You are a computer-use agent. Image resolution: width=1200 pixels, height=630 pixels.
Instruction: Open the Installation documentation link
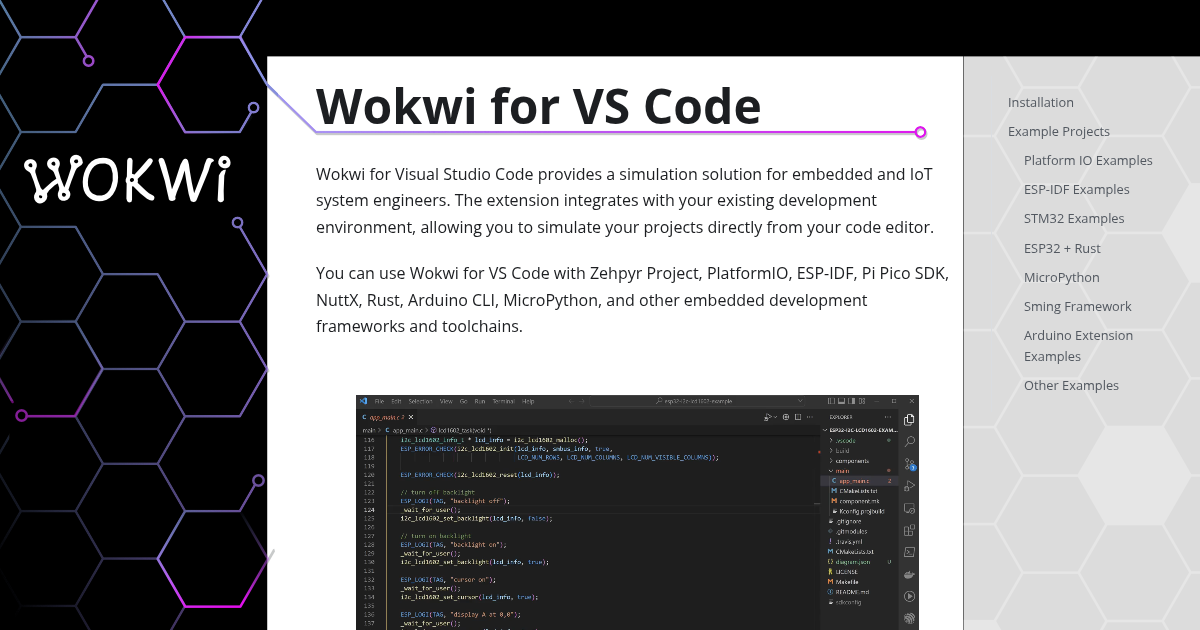1040,102
